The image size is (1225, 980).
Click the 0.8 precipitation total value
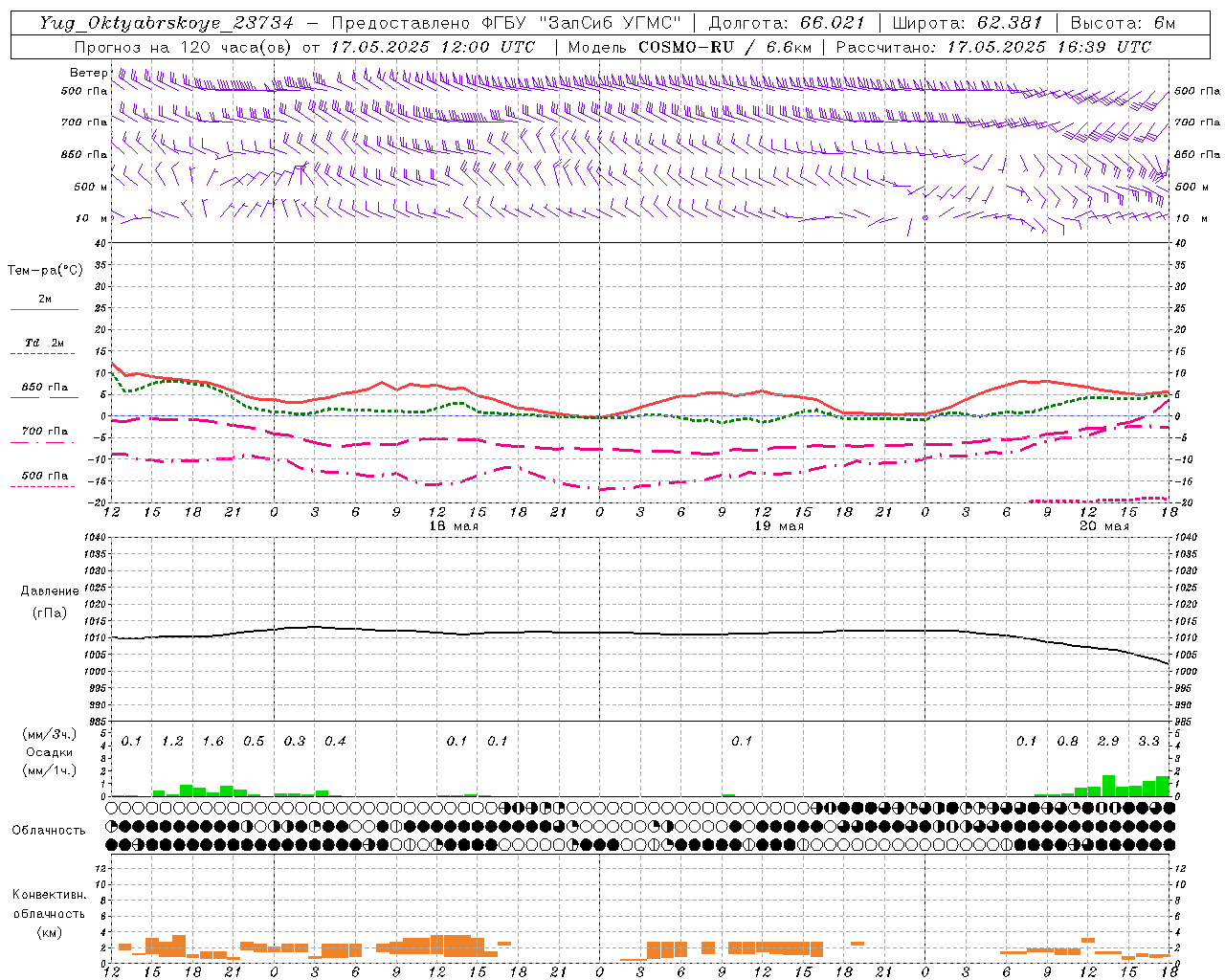click(x=1067, y=742)
